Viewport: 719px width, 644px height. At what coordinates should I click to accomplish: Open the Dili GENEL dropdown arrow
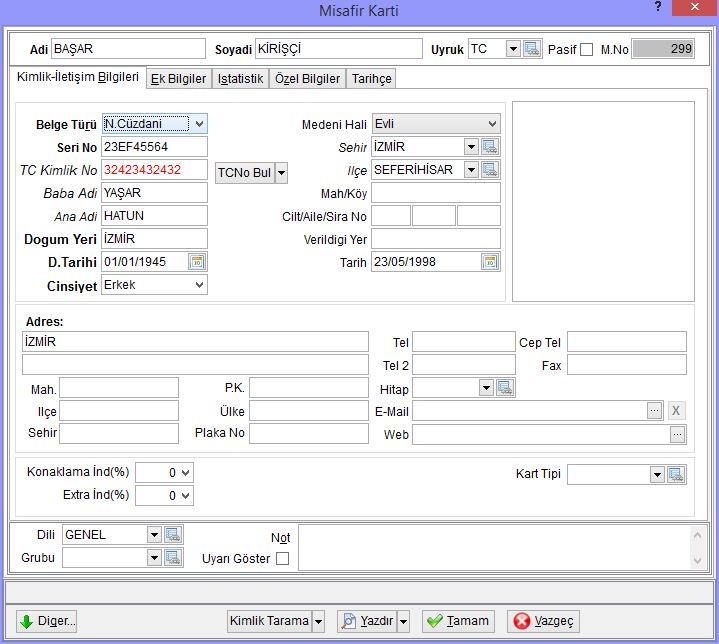pyautogui.click(x=155, y=534)
